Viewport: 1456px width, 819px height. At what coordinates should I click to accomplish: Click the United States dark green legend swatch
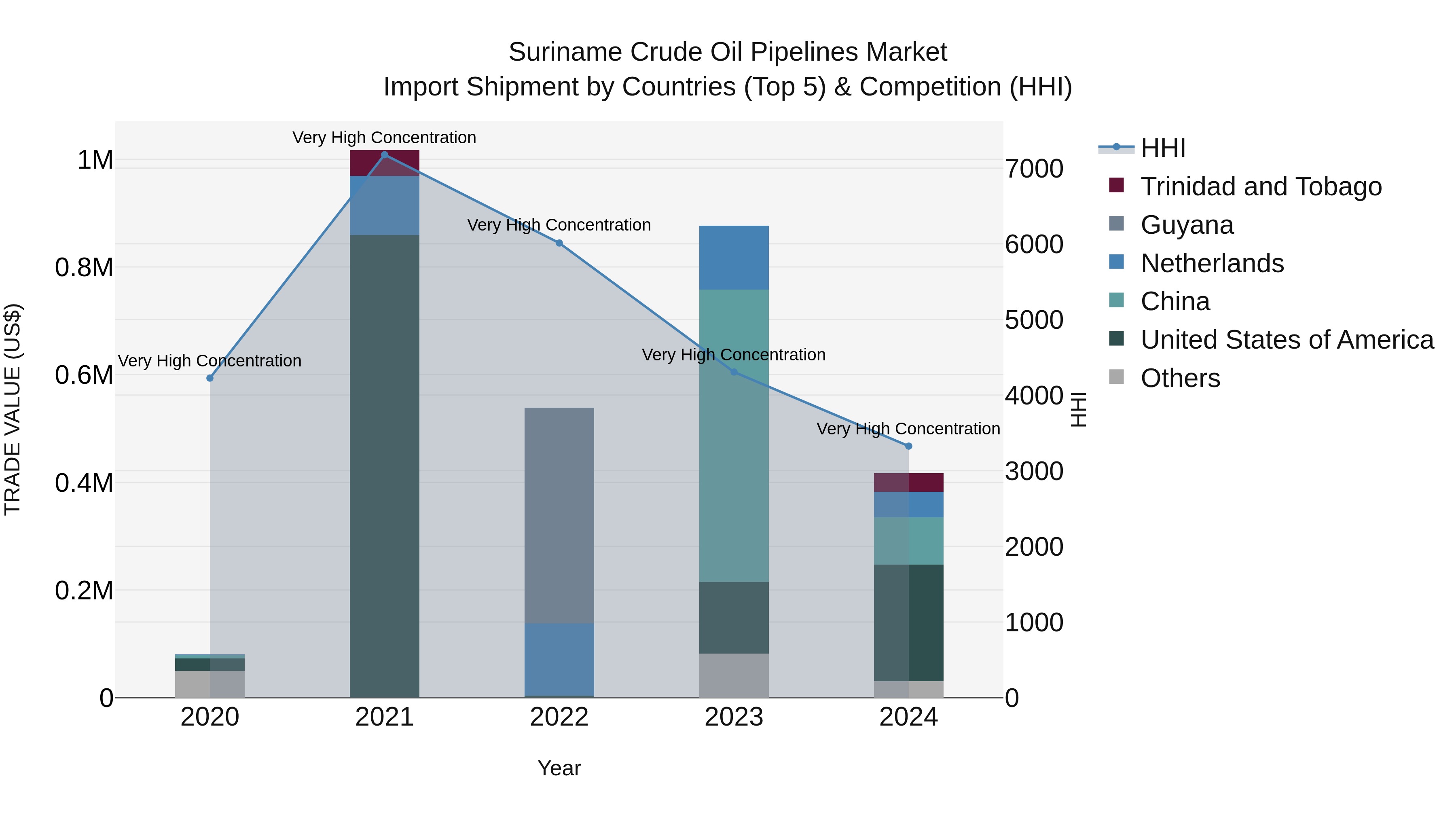[1116, 339]
